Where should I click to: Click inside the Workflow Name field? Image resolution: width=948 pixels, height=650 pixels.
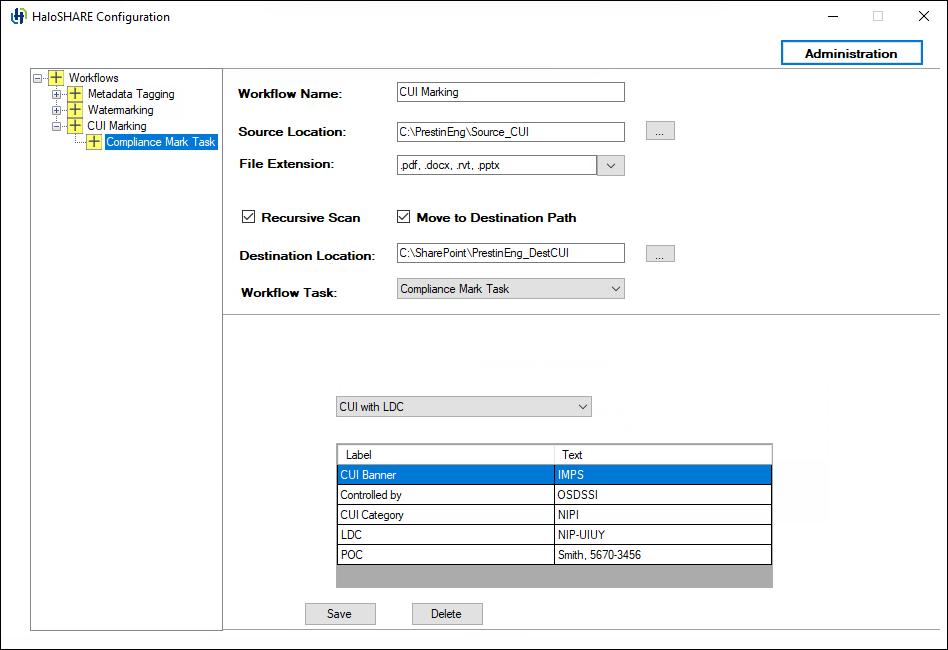(510, 91)
